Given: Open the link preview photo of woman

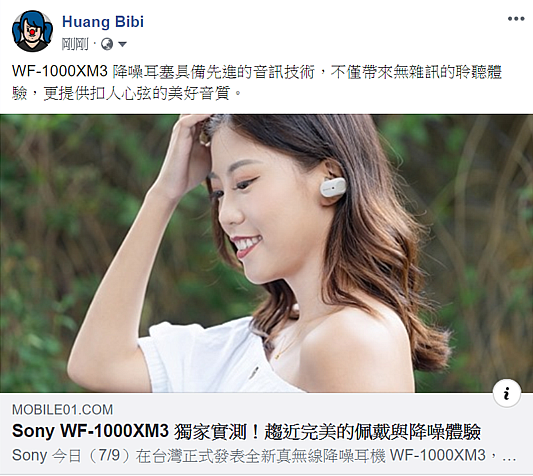Looking at the screenshot, I should point(266,253).
